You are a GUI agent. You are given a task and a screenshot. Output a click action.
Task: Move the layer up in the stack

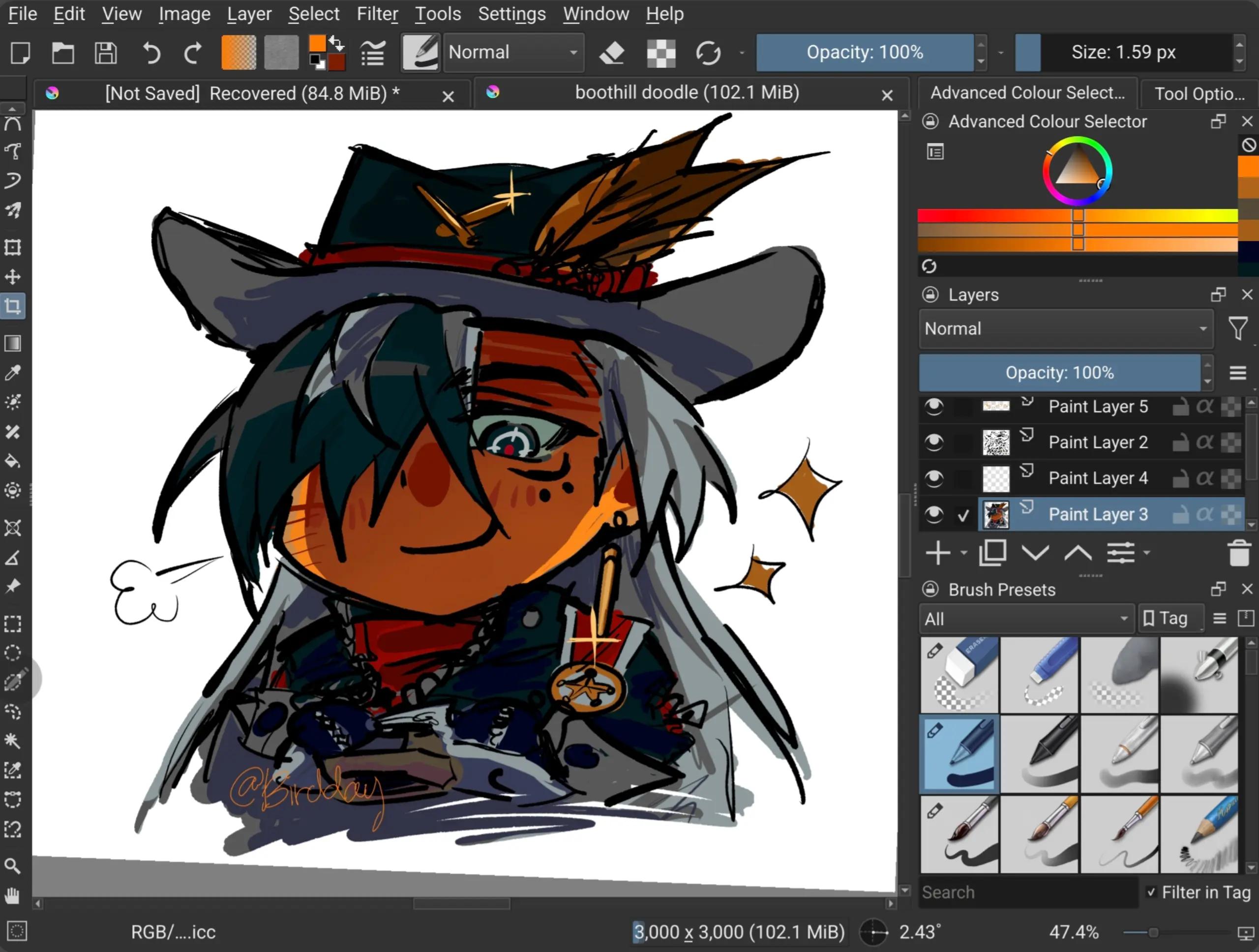(x=1078, y=553)
